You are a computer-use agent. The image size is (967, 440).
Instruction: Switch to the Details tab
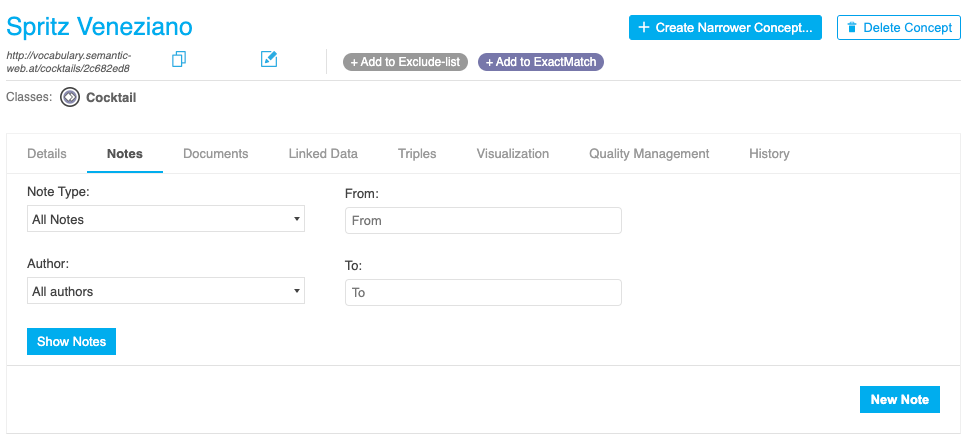[x=47, y=154]
